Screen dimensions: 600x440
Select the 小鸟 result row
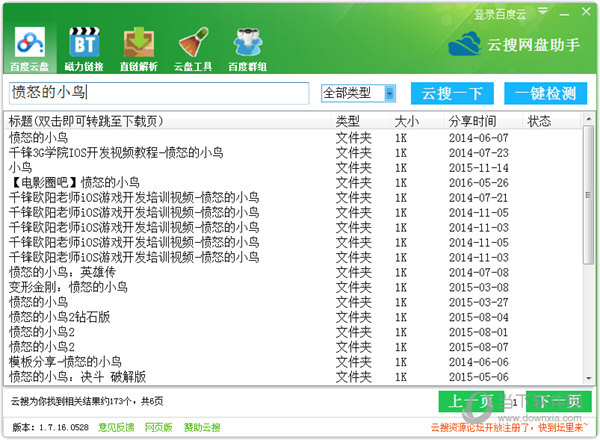293,167
